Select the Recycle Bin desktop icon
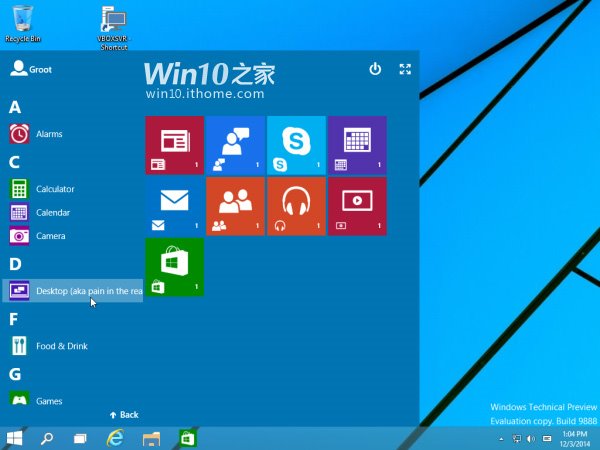This screenshot has height=450, width=600. point(23,24)
